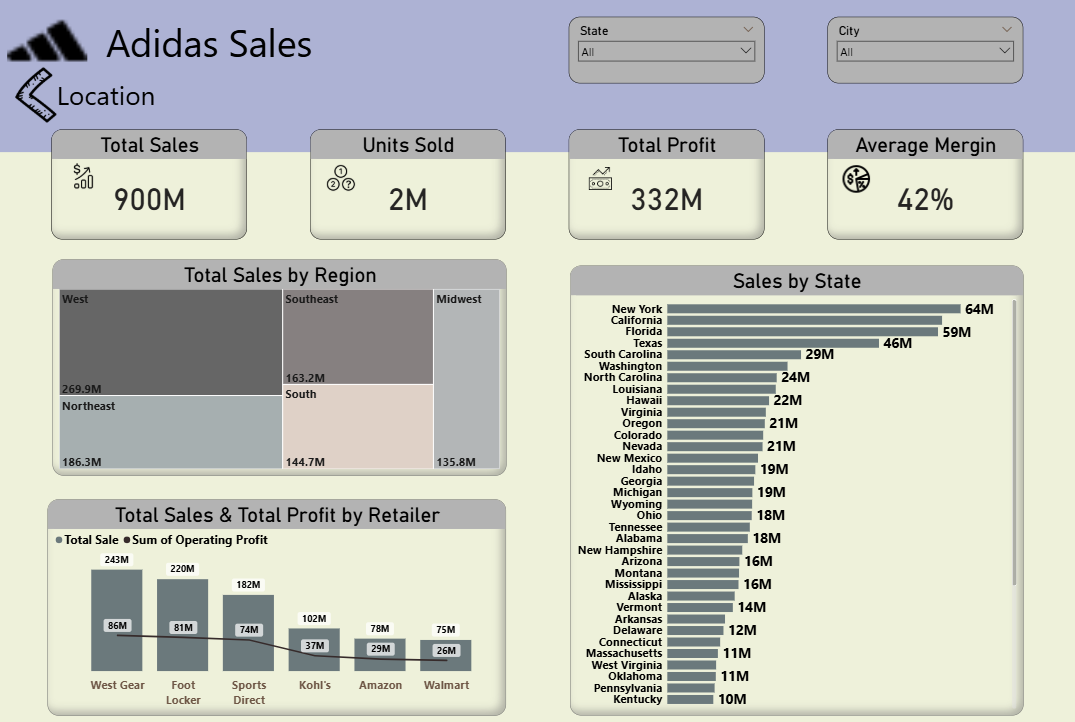Click the Louisiana state label

click(x=637, y=389)
